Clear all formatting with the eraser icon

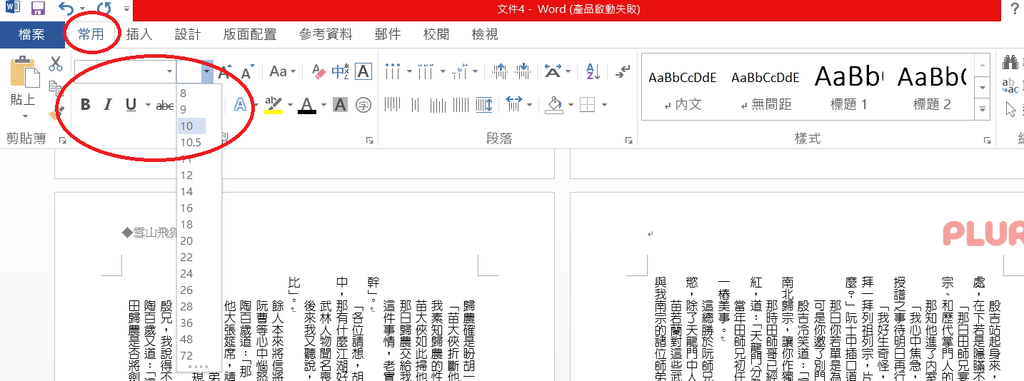(318, 71)
